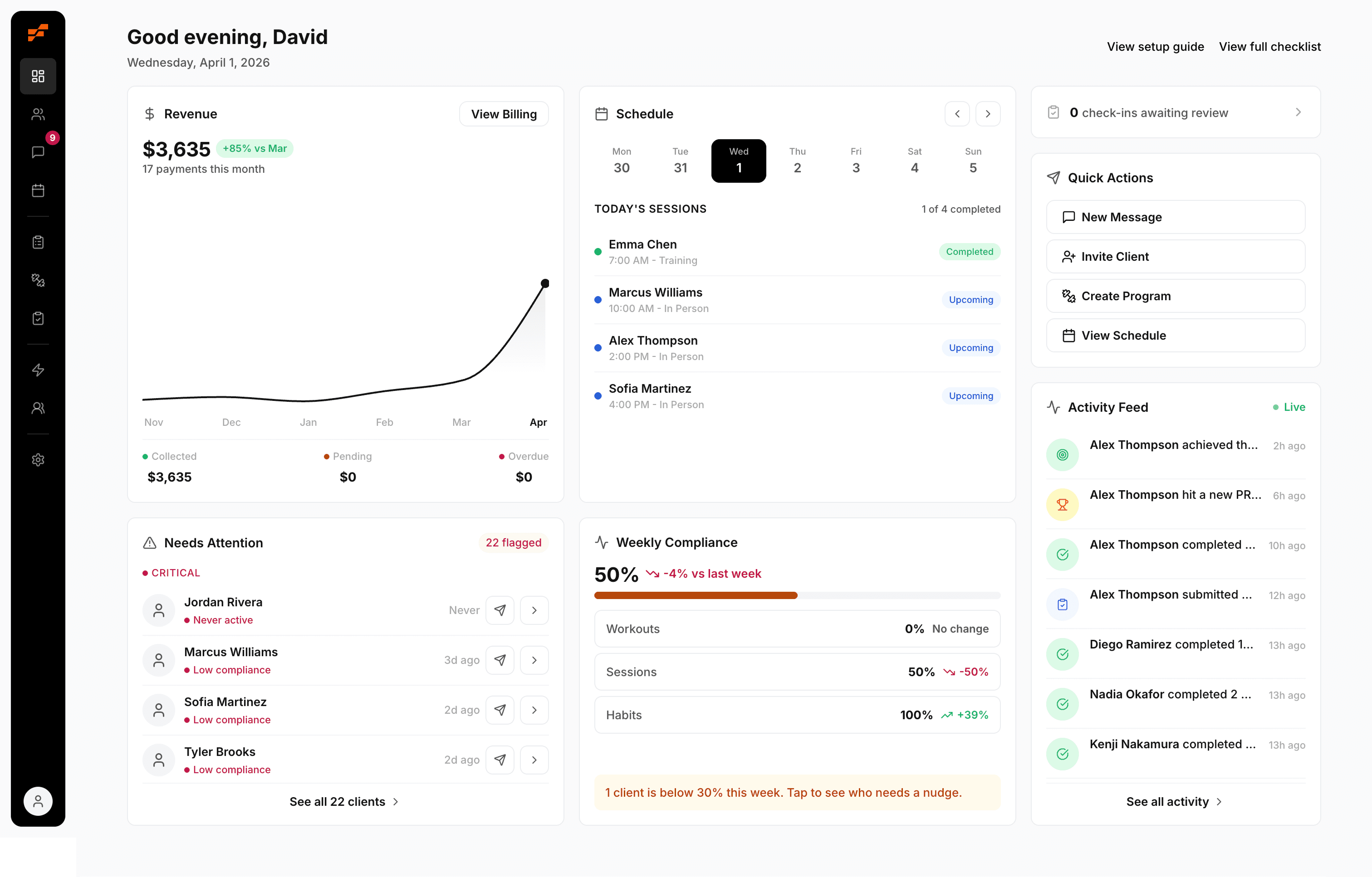Go to next week in Schedule

[x=988, y=114]
